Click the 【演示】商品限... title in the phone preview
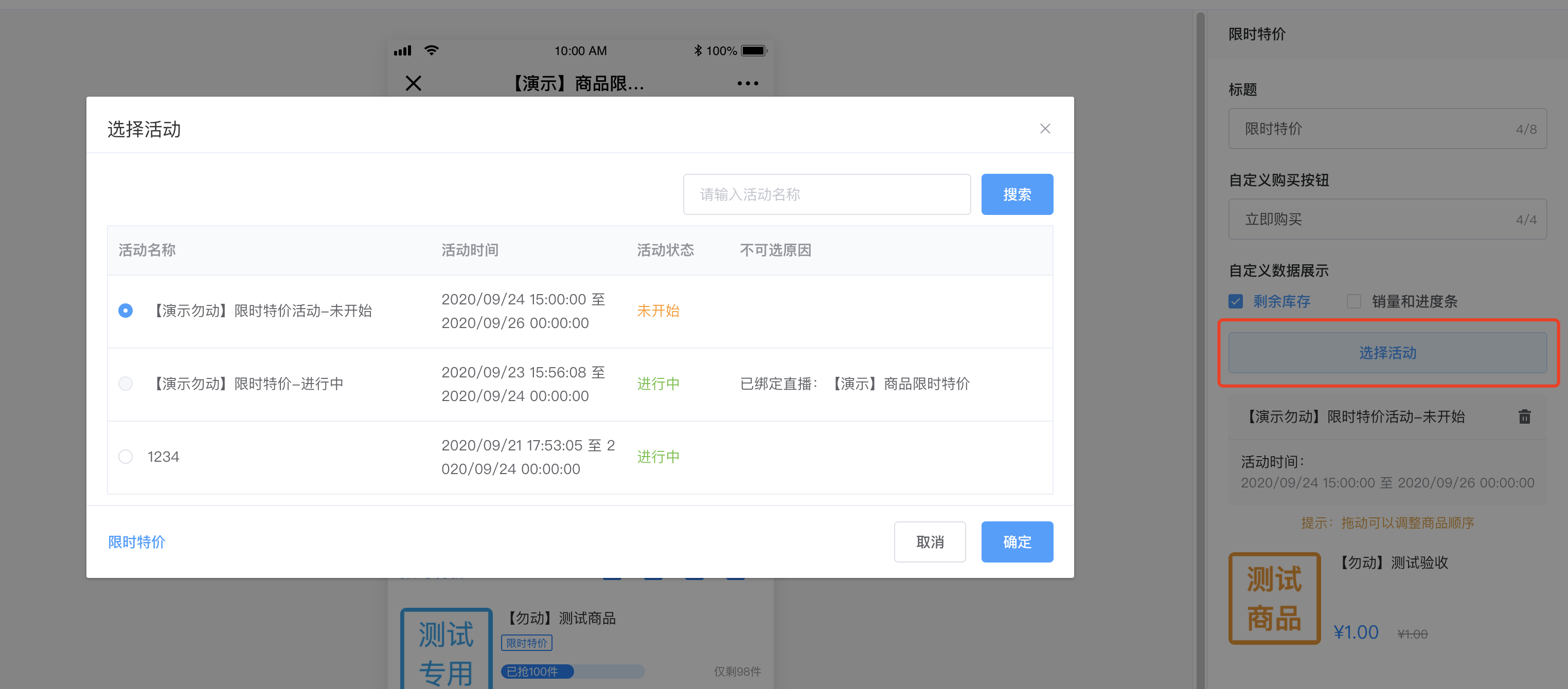1568x689 pixels. pyautogui.click(x=577, y=83)
